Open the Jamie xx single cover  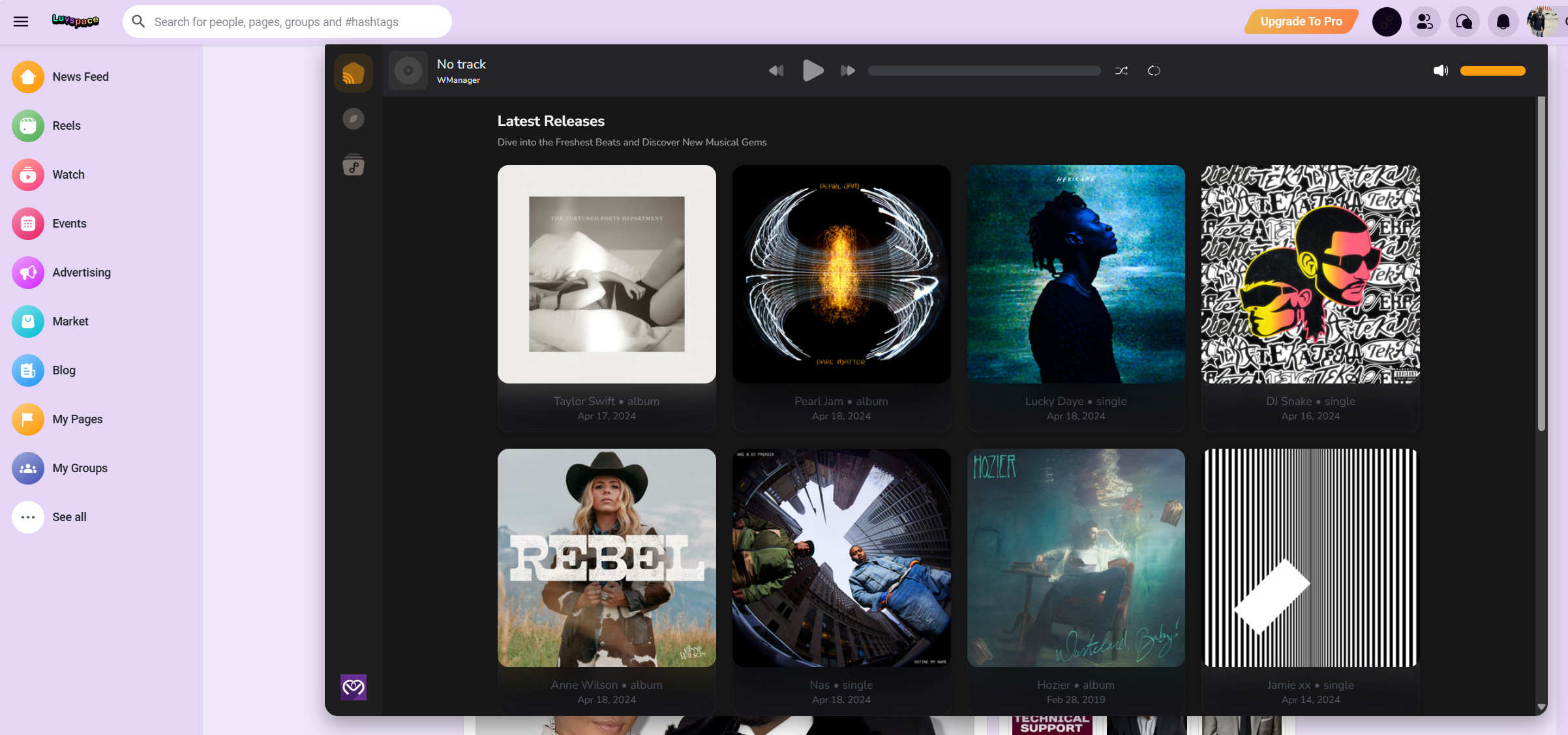pos(1311,558)
